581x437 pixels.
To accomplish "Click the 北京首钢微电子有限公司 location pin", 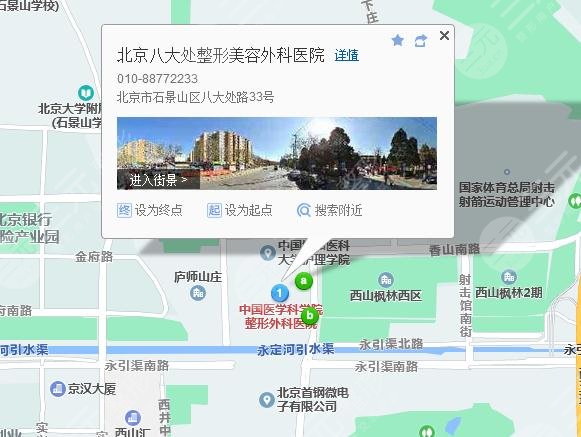I will click(x=266, y=400).
